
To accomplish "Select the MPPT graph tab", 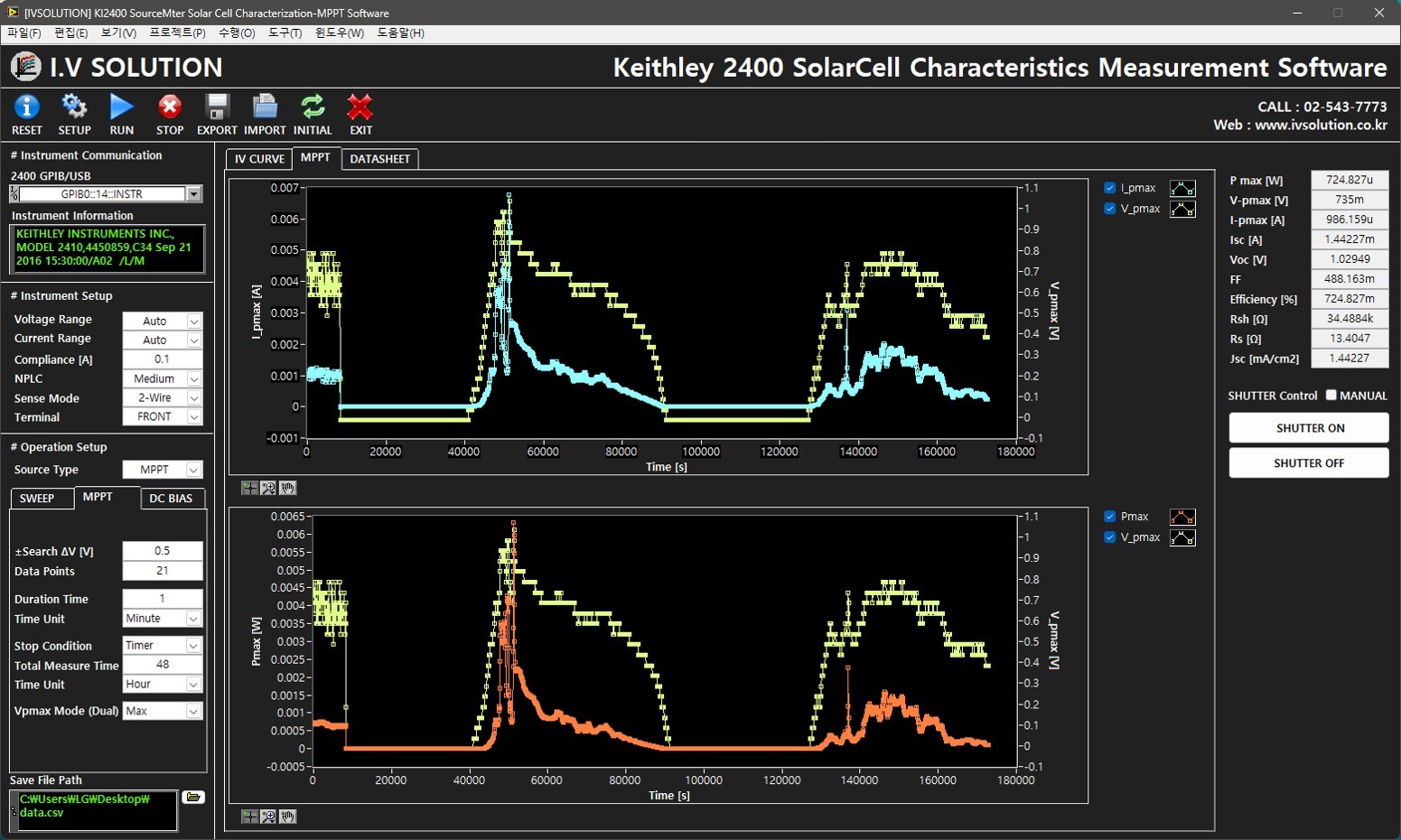I will [x=315, y=158].
